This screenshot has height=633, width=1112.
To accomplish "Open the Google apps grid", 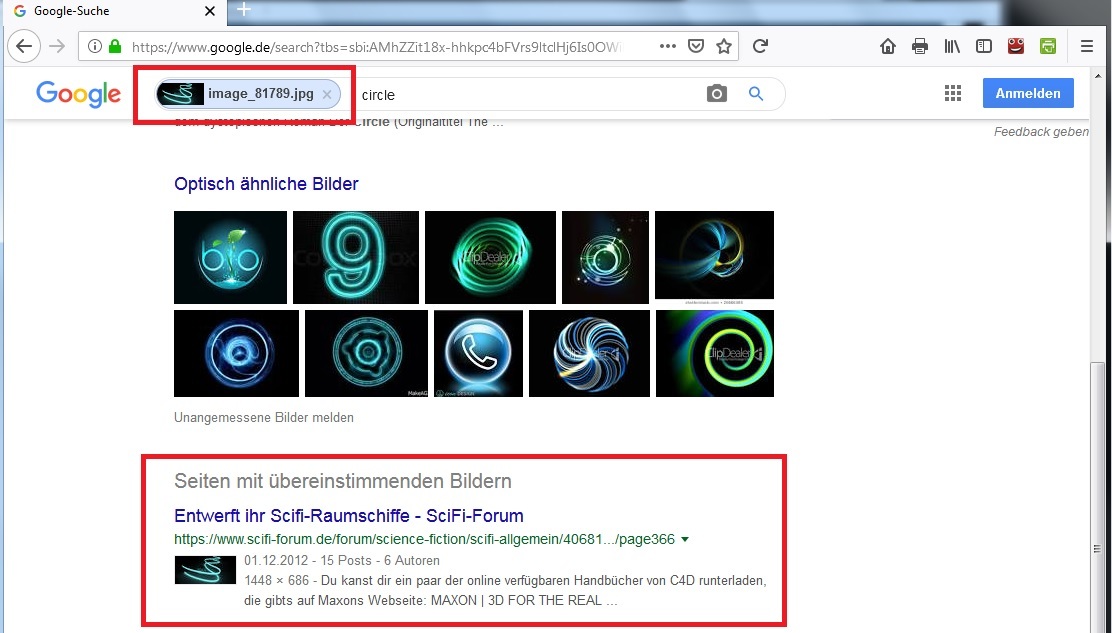I will (952, 93).
